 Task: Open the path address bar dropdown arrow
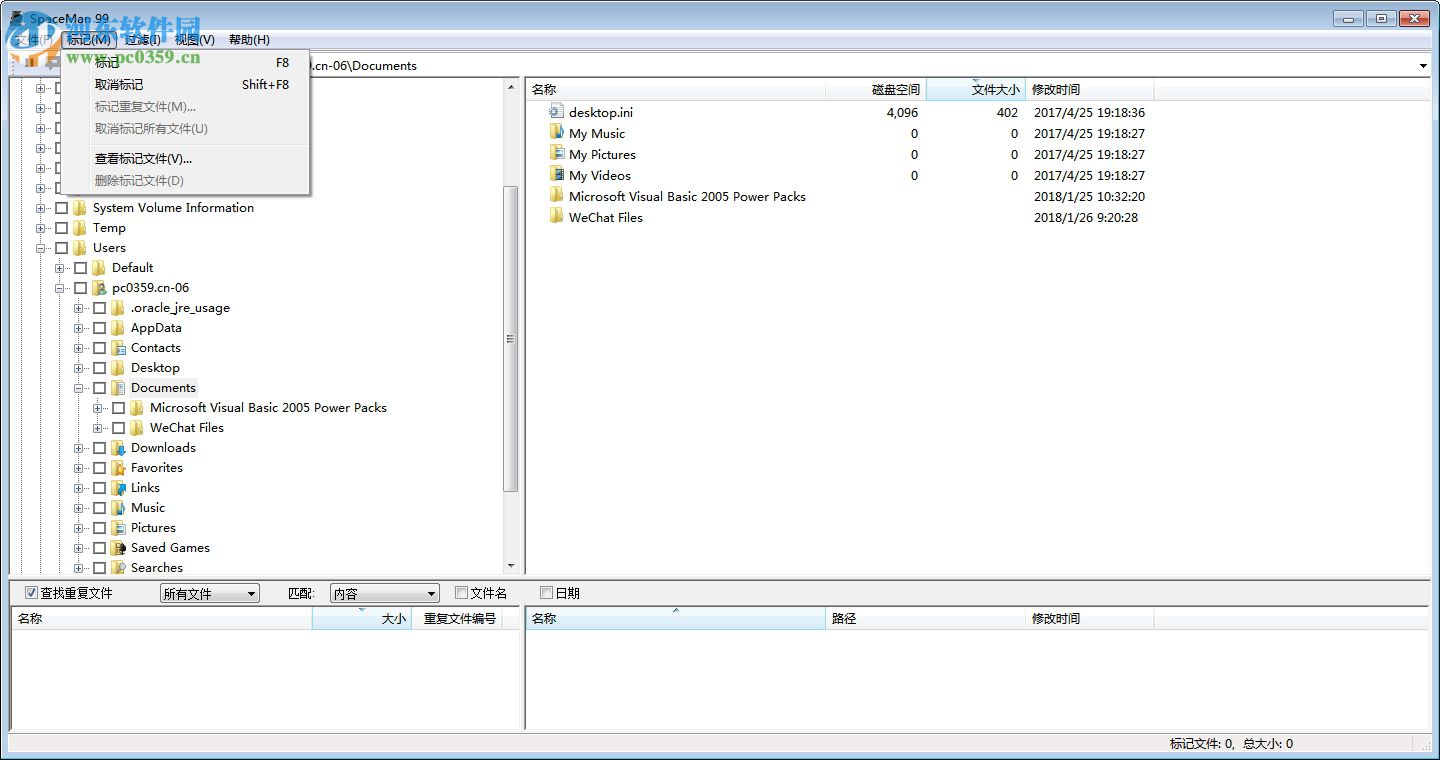tap(1424, 66)
